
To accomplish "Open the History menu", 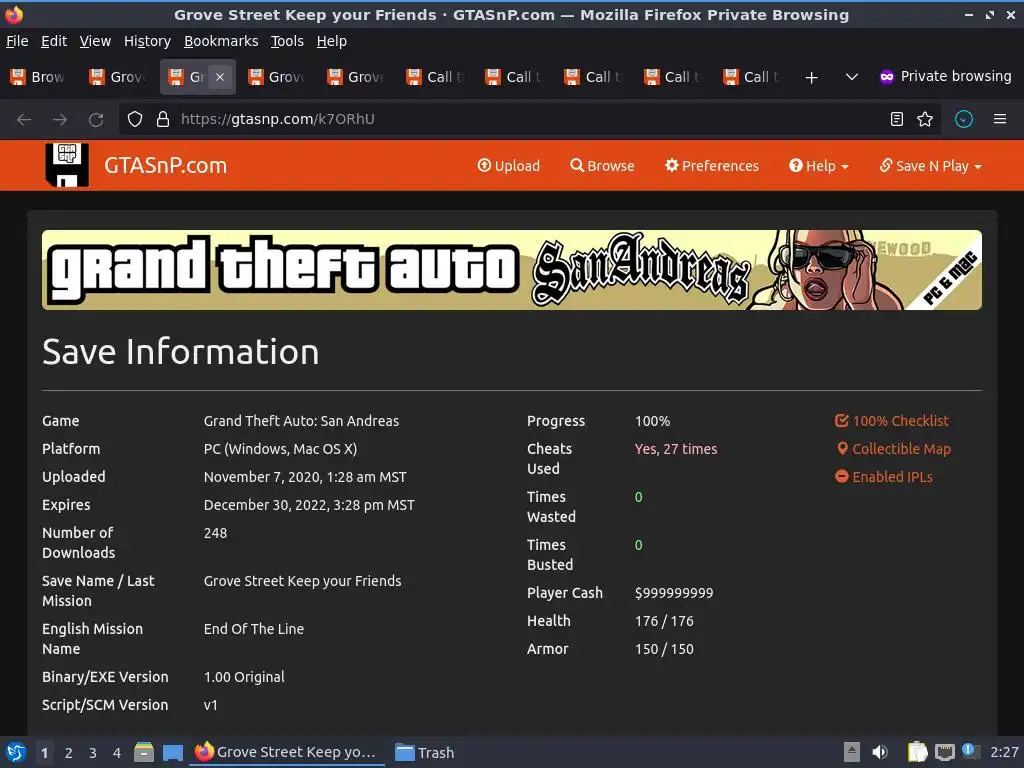I will coord(148,41).
